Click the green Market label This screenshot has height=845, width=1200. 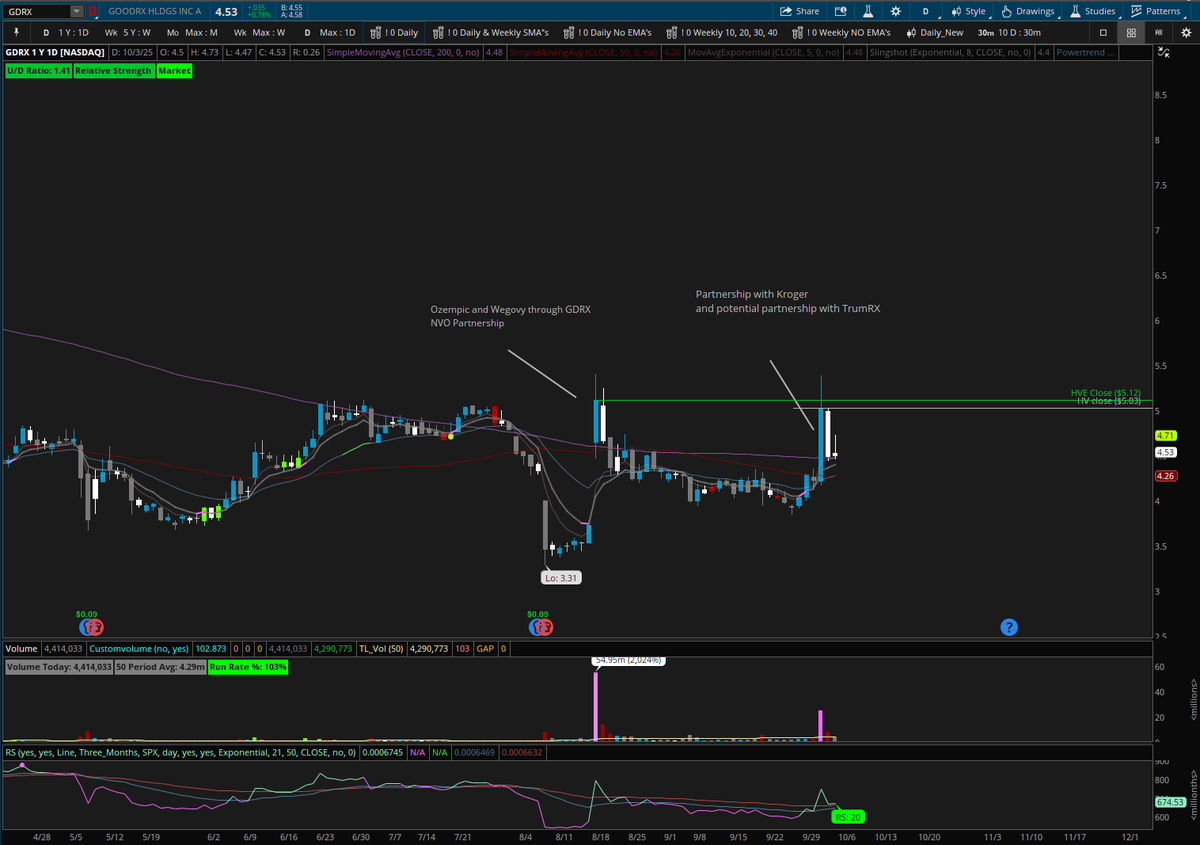pos(173,71)
